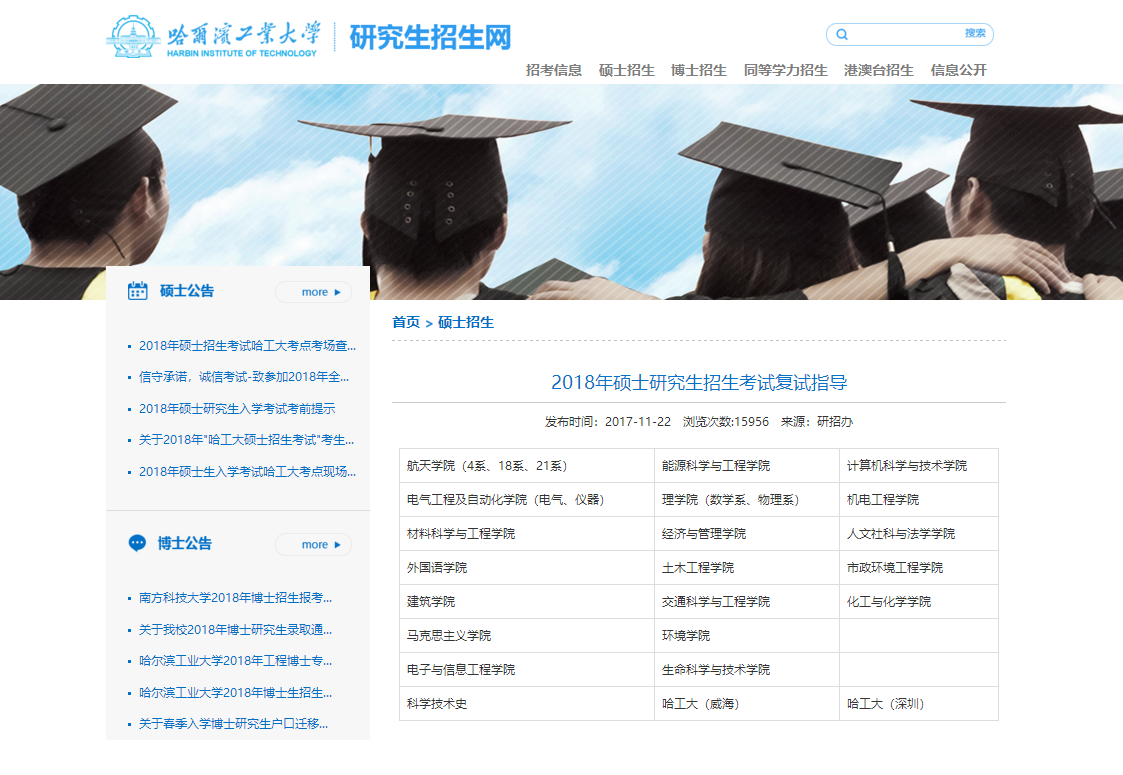Select 电子与信息工程学院 cell
The height and width of the screenshot is (775, 1123).
click(x=527, y=670)
